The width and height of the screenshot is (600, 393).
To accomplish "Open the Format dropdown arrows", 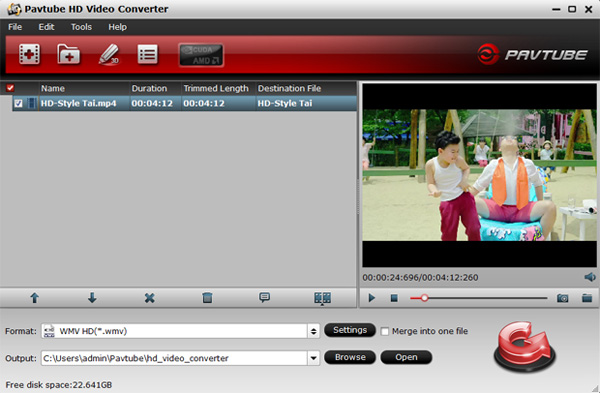I will coord(313,331).
